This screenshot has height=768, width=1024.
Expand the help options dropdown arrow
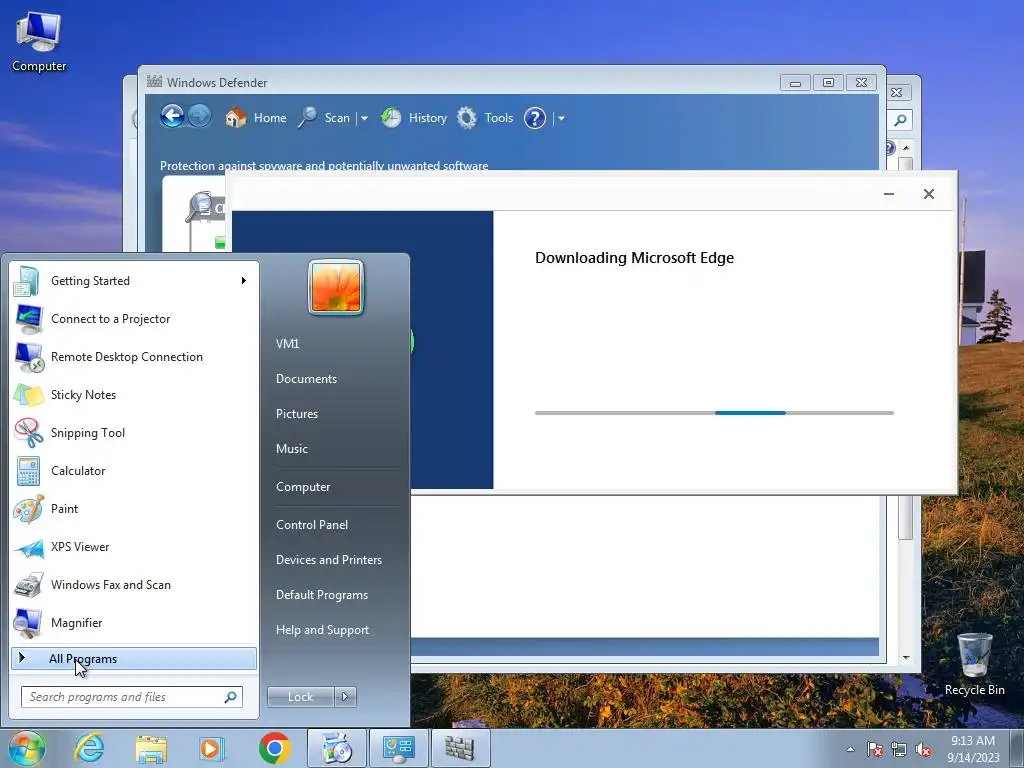coord(561,119)
